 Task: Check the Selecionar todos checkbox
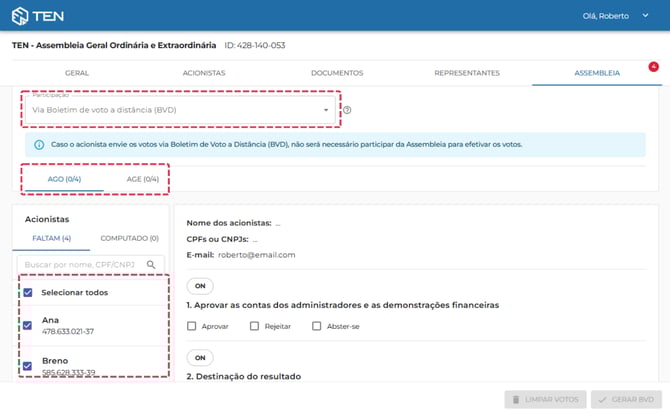[x=28, y=293]
